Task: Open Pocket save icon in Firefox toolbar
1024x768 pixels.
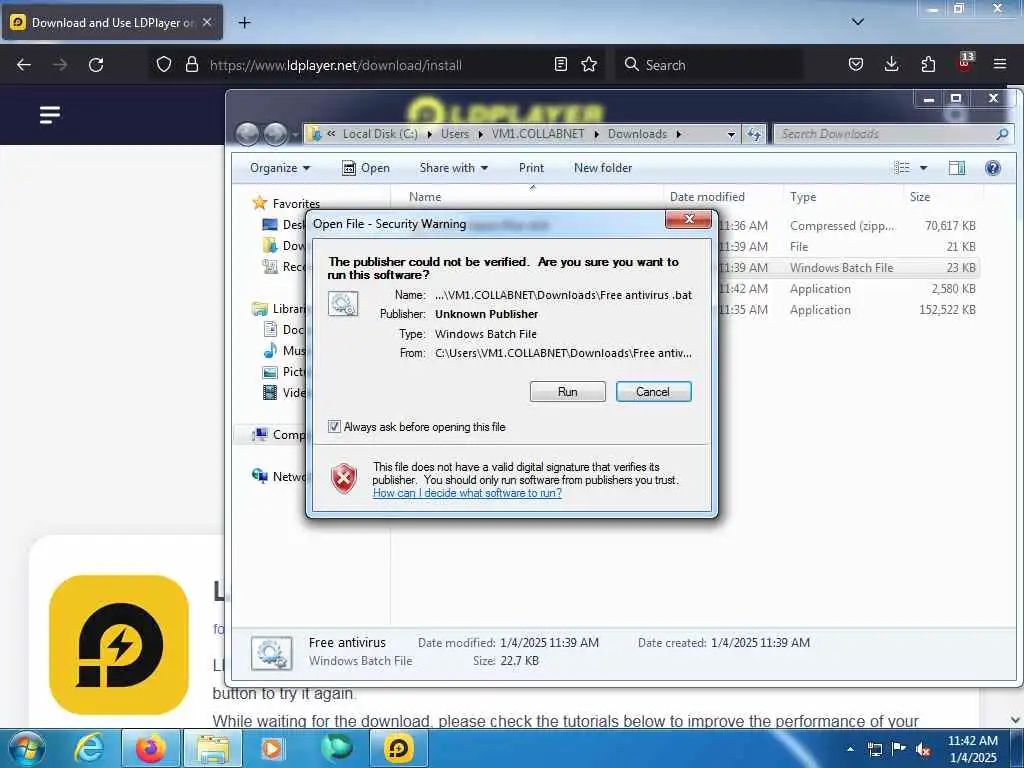Action: point(856,64)
